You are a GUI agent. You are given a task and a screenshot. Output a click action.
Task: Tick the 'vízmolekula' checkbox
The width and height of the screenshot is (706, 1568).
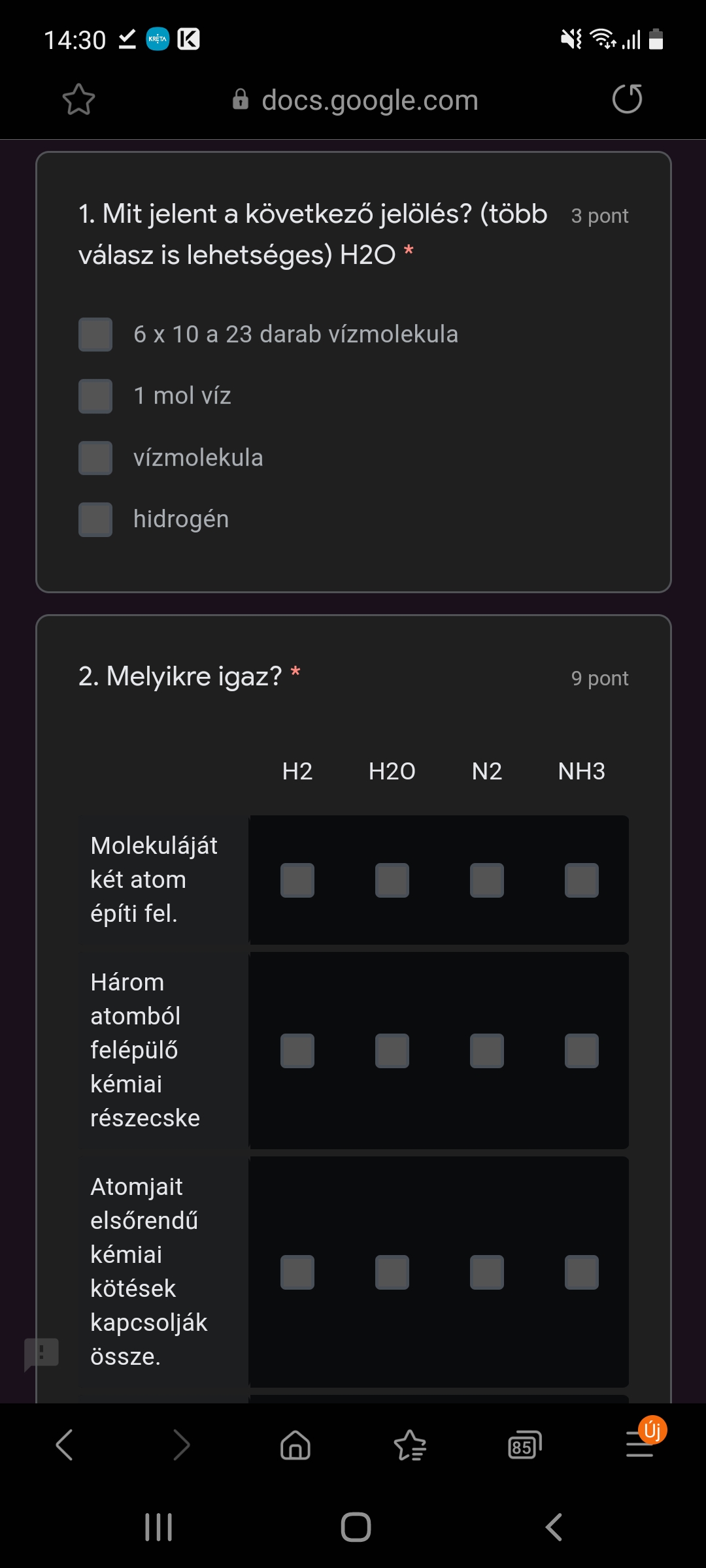pos(95,458)
